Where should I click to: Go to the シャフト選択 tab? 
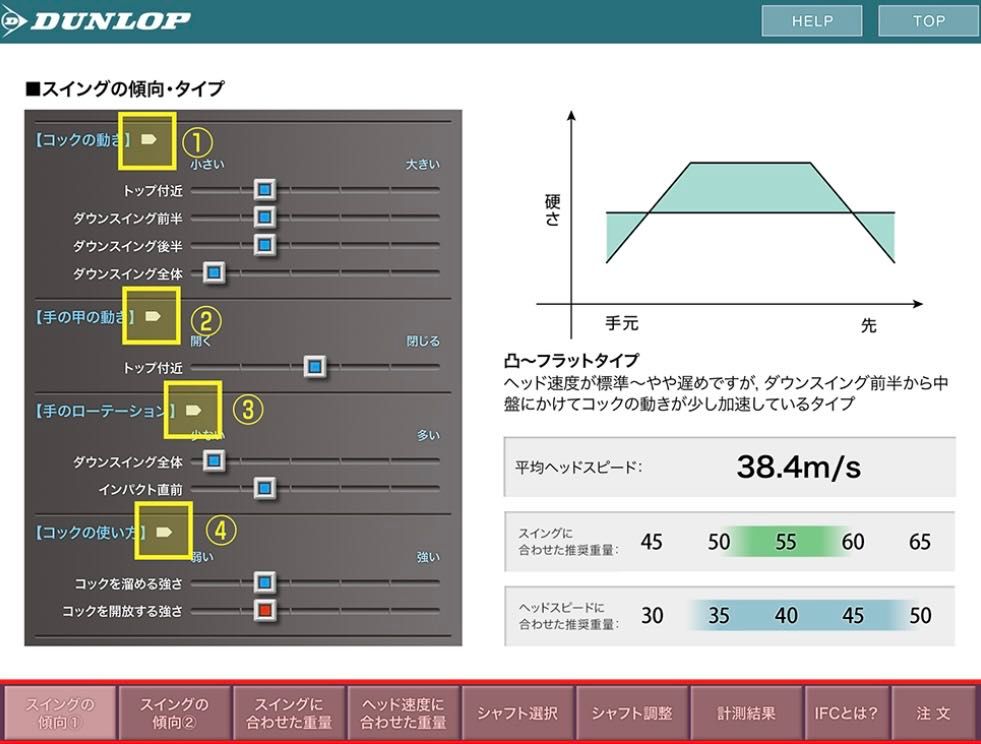pos(517,713)
